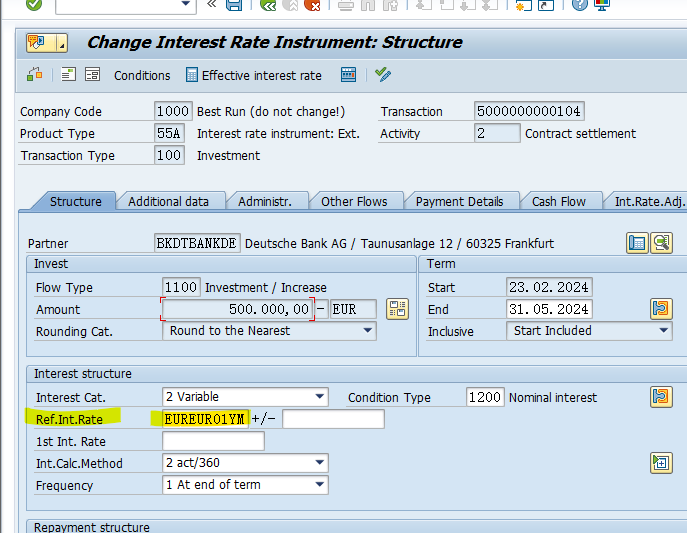This screenshot has width=687, height=533.
Task: Open the Rounding Cat. dropdown
Action: click(x=367, y=331)
